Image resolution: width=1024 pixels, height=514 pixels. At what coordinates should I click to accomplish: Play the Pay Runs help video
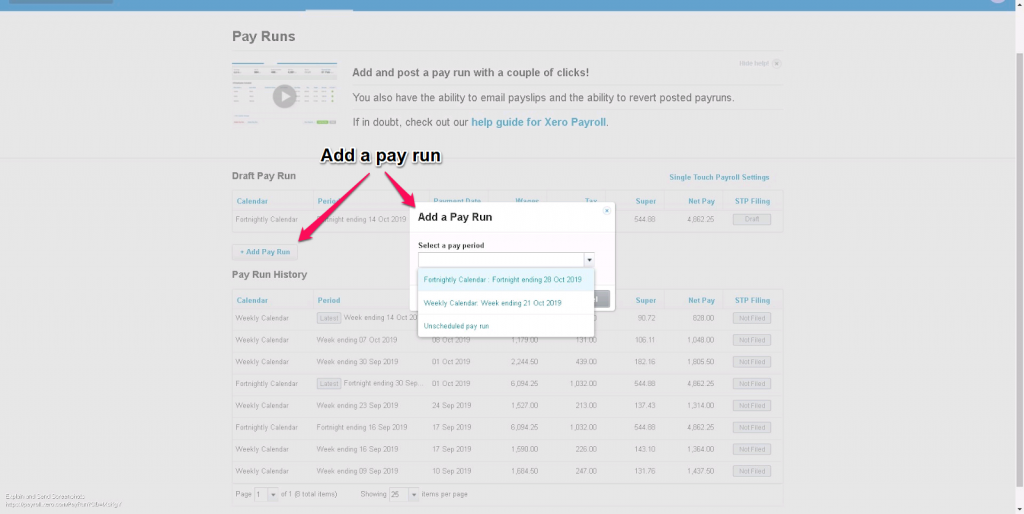[284, 97]
